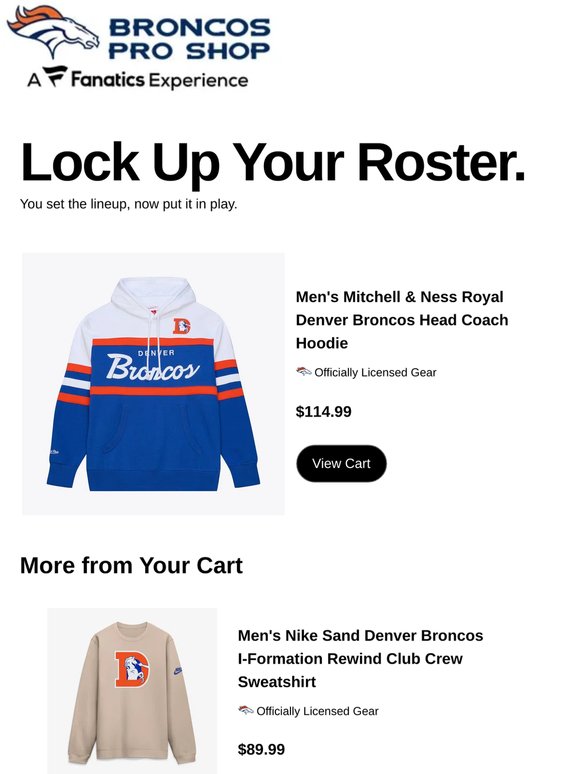Screen dimensions: 580x774
Task: Click the hoodie's Officially Licensed Gear text
Action: [375, 373]
